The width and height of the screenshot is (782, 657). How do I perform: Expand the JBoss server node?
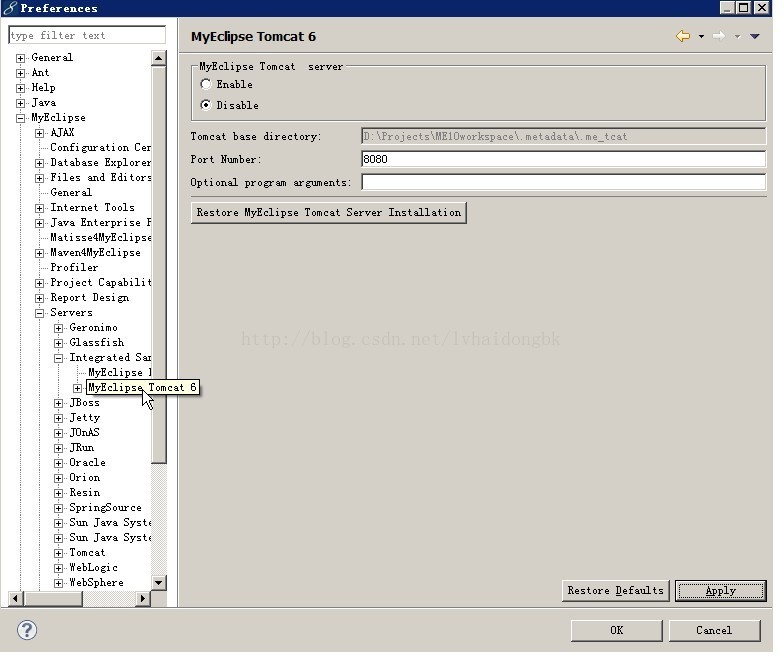[58, 403]
